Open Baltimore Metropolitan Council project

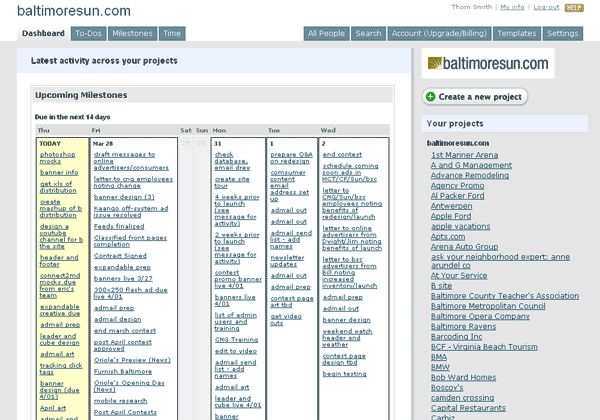click(x=488, y=306)
